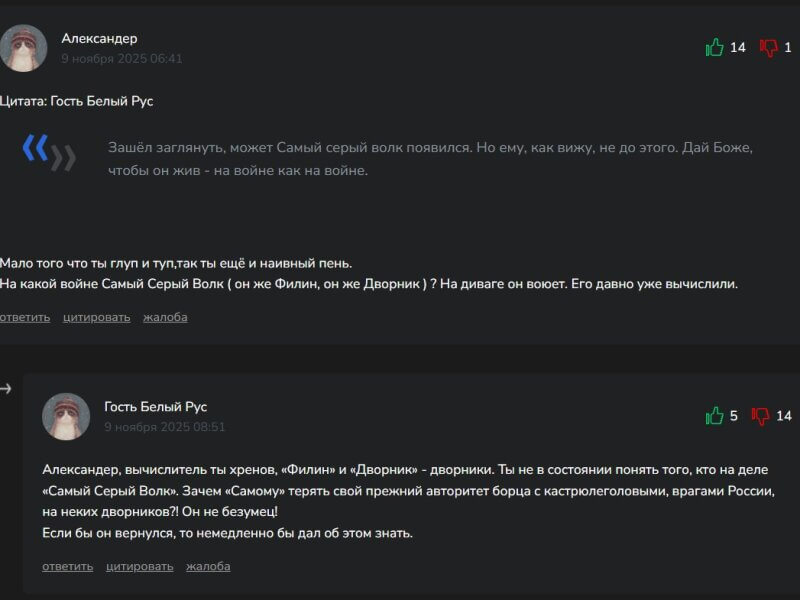Open the username Александр in comment header
The image size is (800, 600).
[x=99, y=38]
